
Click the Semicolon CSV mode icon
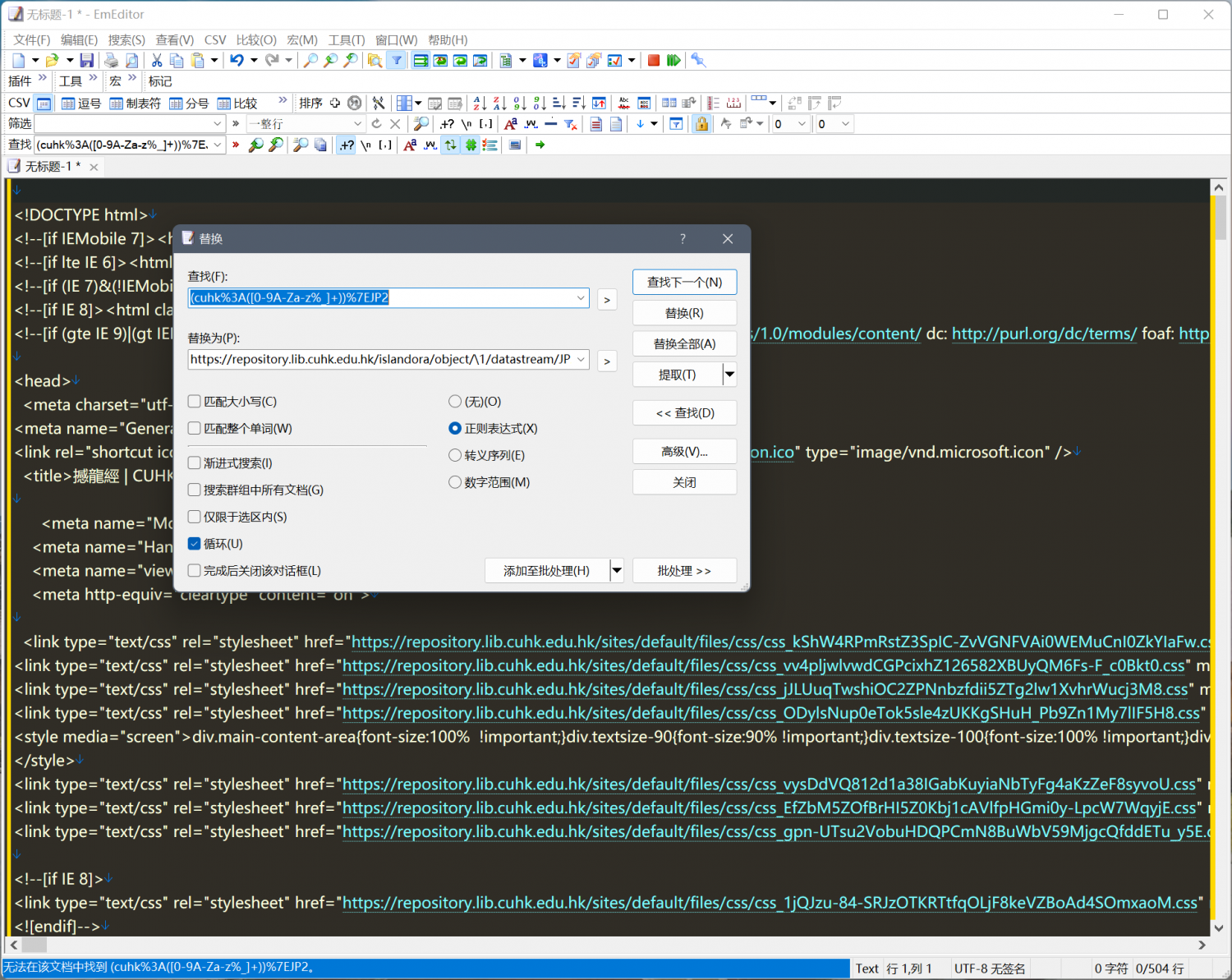click(190, 103)
